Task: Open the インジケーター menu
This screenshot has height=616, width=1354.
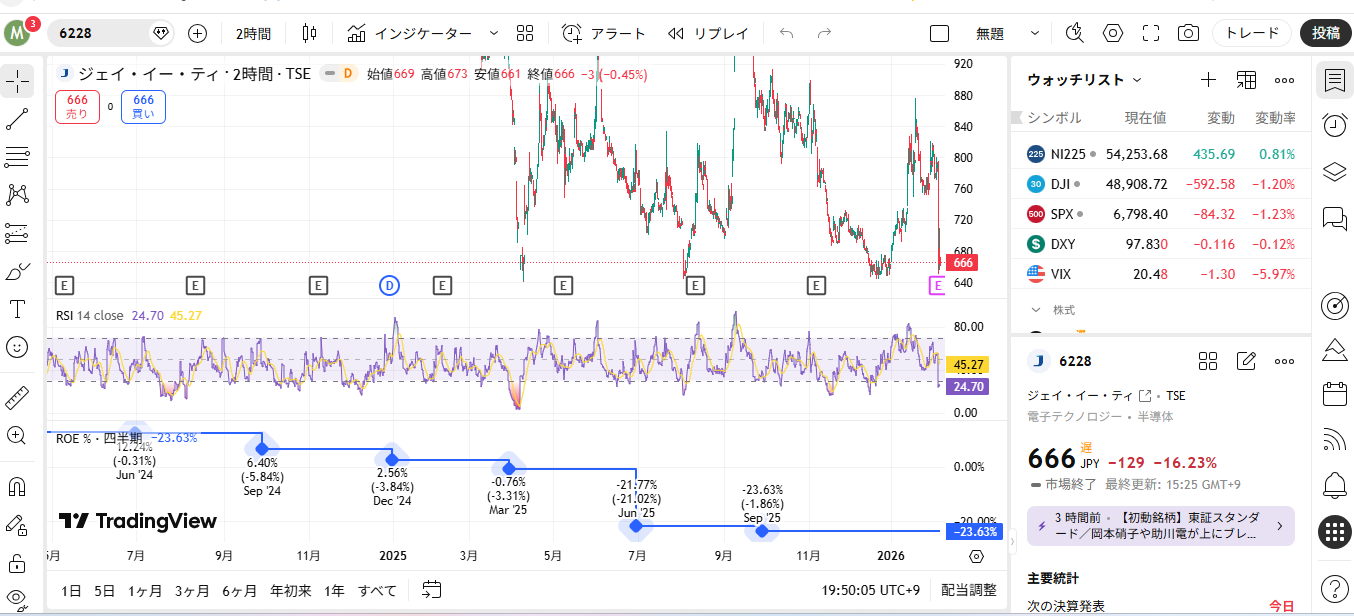Action: pyautogui.click(x=410, y=33)
